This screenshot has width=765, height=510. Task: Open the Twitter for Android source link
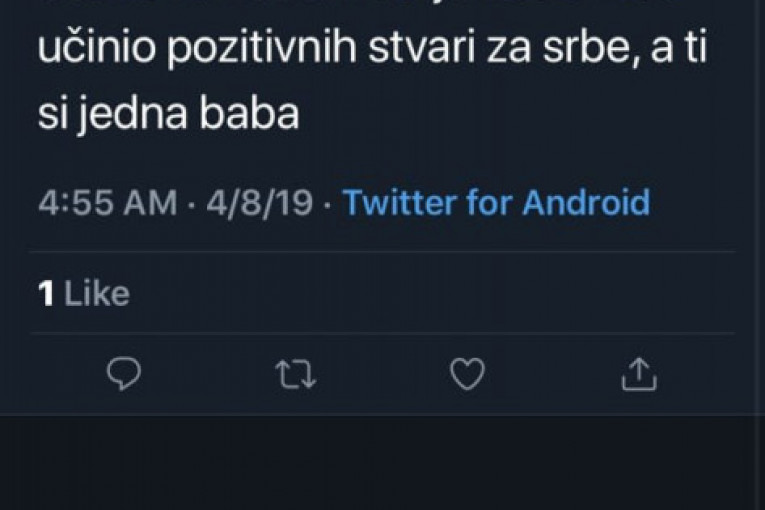coord(496,202)
